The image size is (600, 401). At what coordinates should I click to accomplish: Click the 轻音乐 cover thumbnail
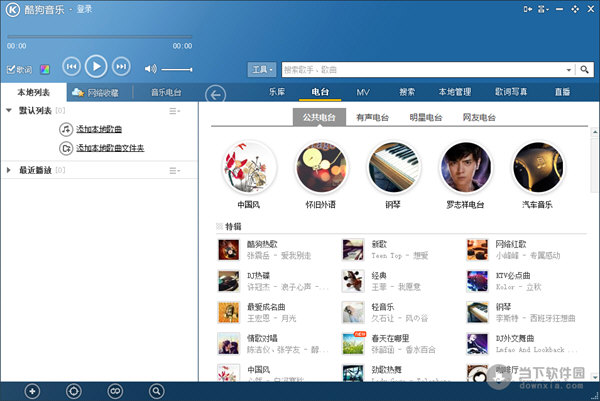[x=353, y=312]
